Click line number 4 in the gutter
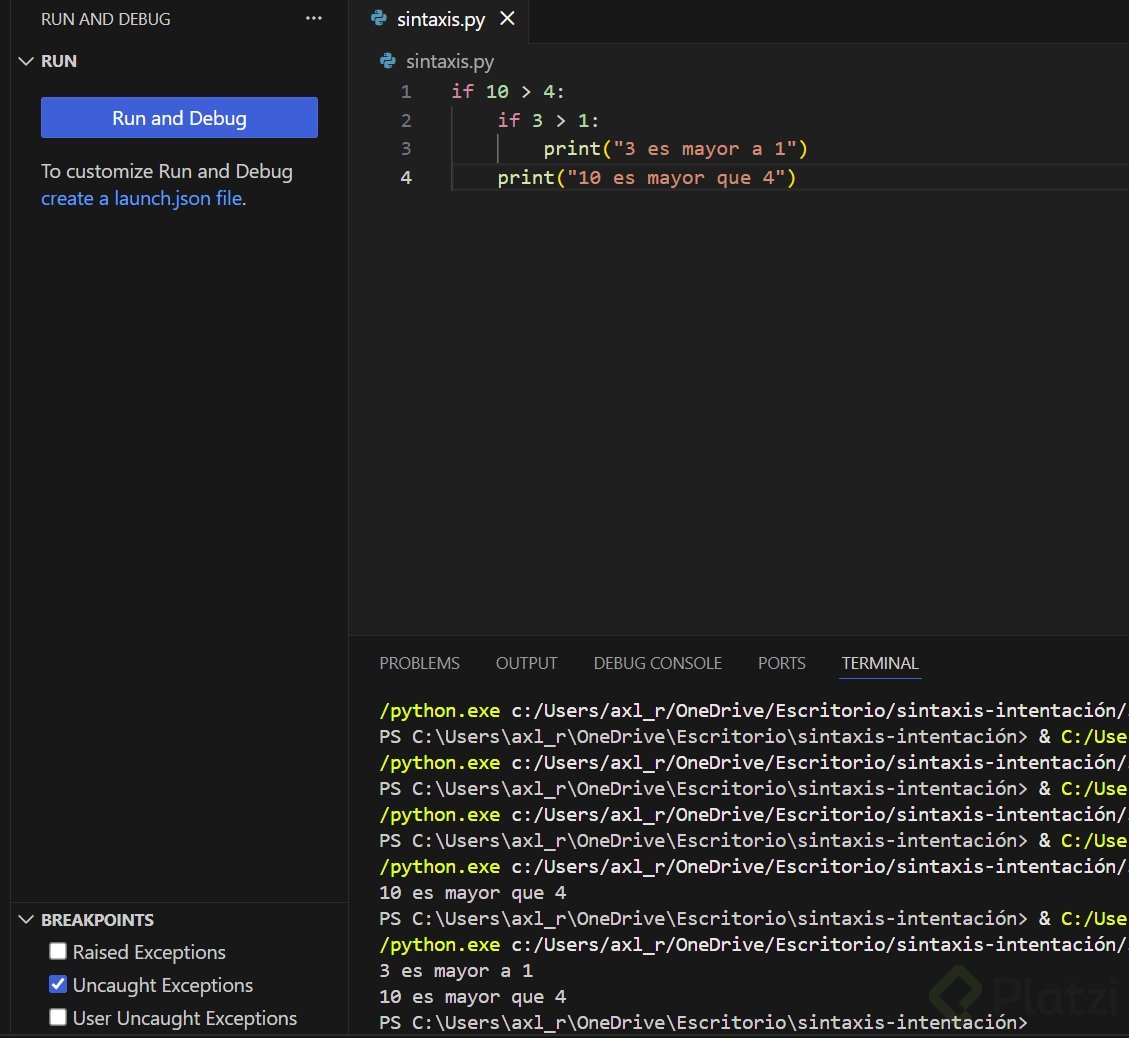This screenshot has height=1038, width=1129. point(406,178)
